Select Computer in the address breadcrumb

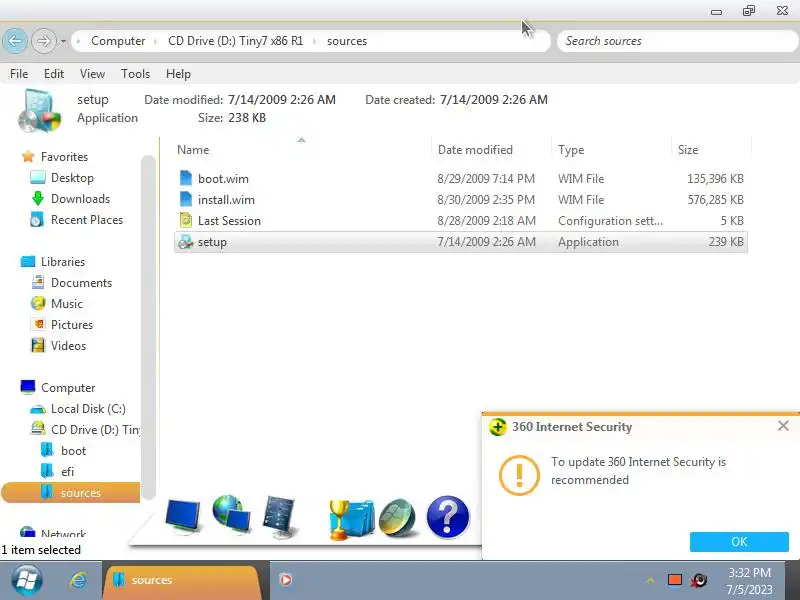[118, 41]
